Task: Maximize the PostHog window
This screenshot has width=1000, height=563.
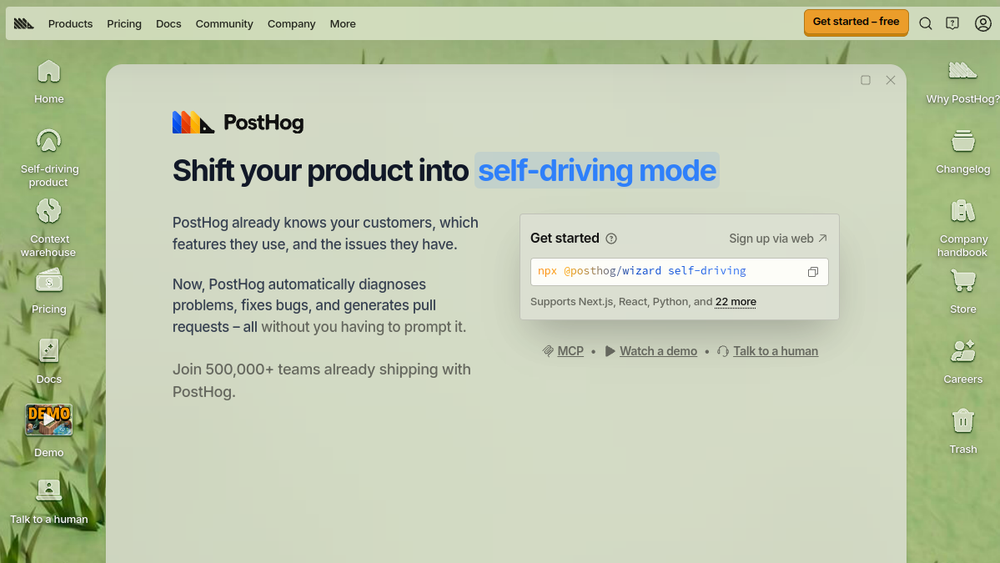Action: coord(865,80)
